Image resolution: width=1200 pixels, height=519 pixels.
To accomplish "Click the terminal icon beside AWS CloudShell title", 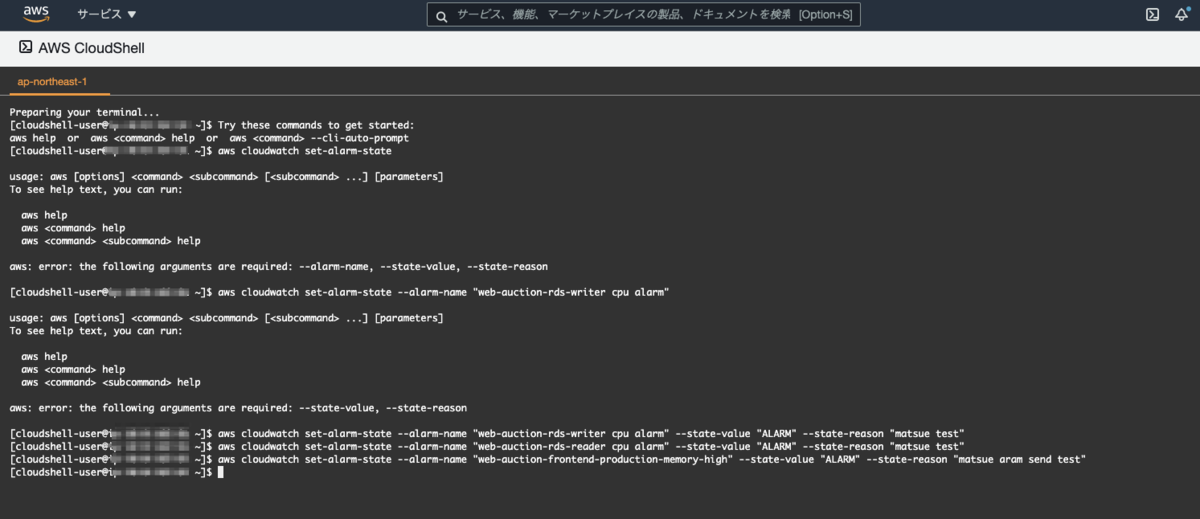I will [25, 47].
